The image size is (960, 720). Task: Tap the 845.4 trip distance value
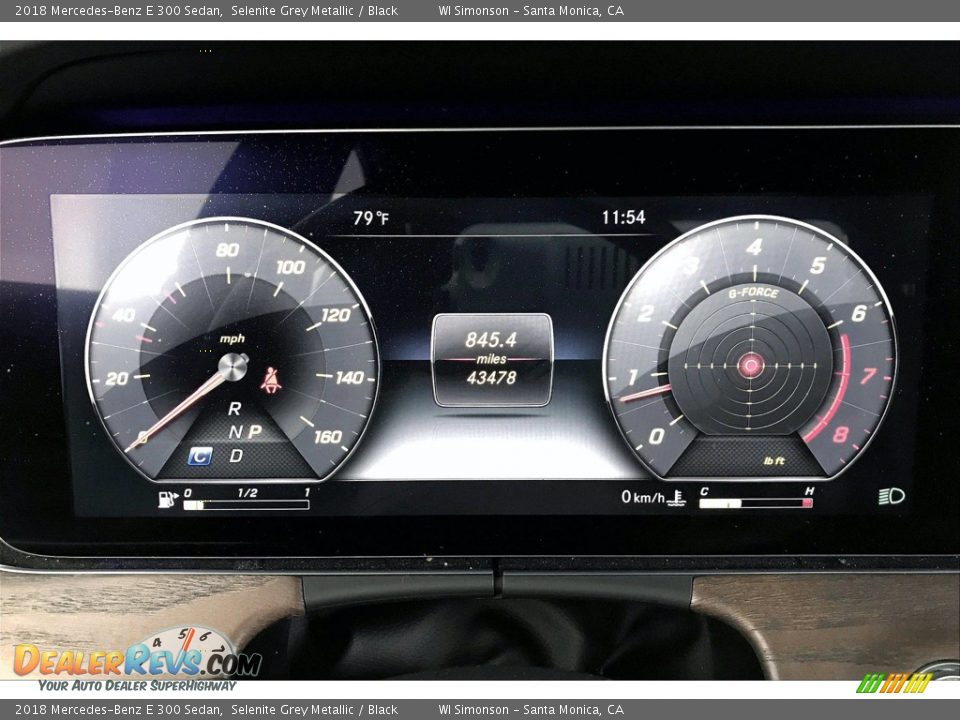coord(491,339)
